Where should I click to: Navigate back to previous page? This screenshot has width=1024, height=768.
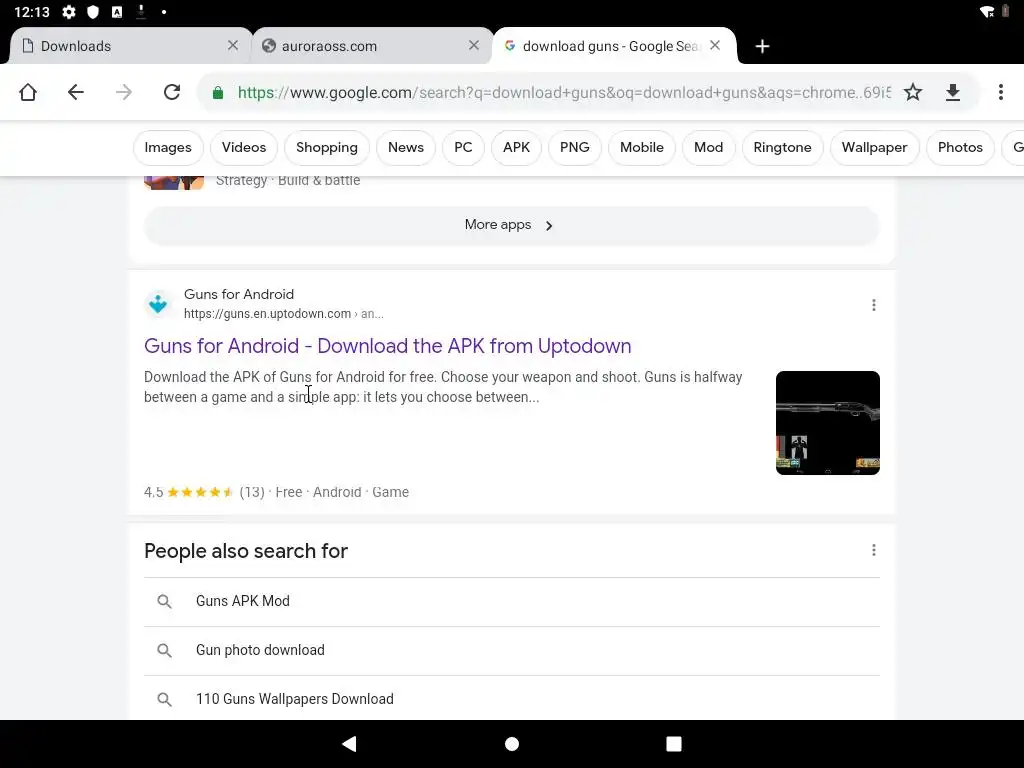pyautogui.click(x=76, y=92)
